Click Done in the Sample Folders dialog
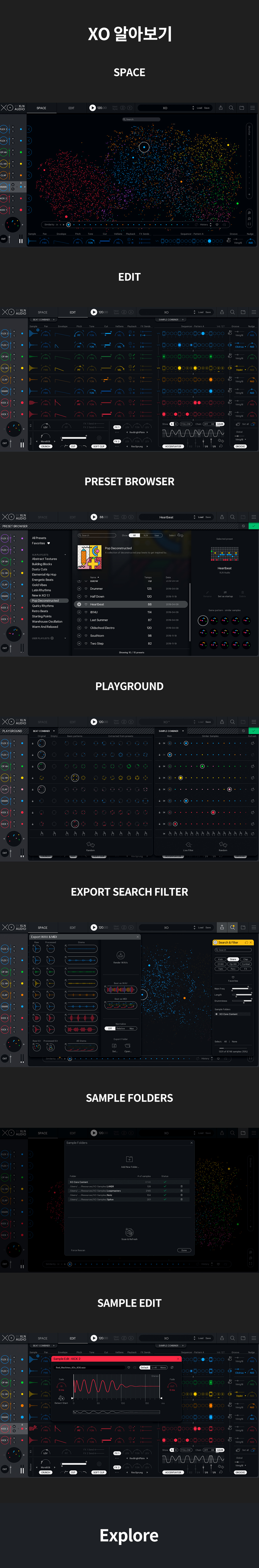The width and height of the screenshot is (259, 1568). coord(184,1250)
